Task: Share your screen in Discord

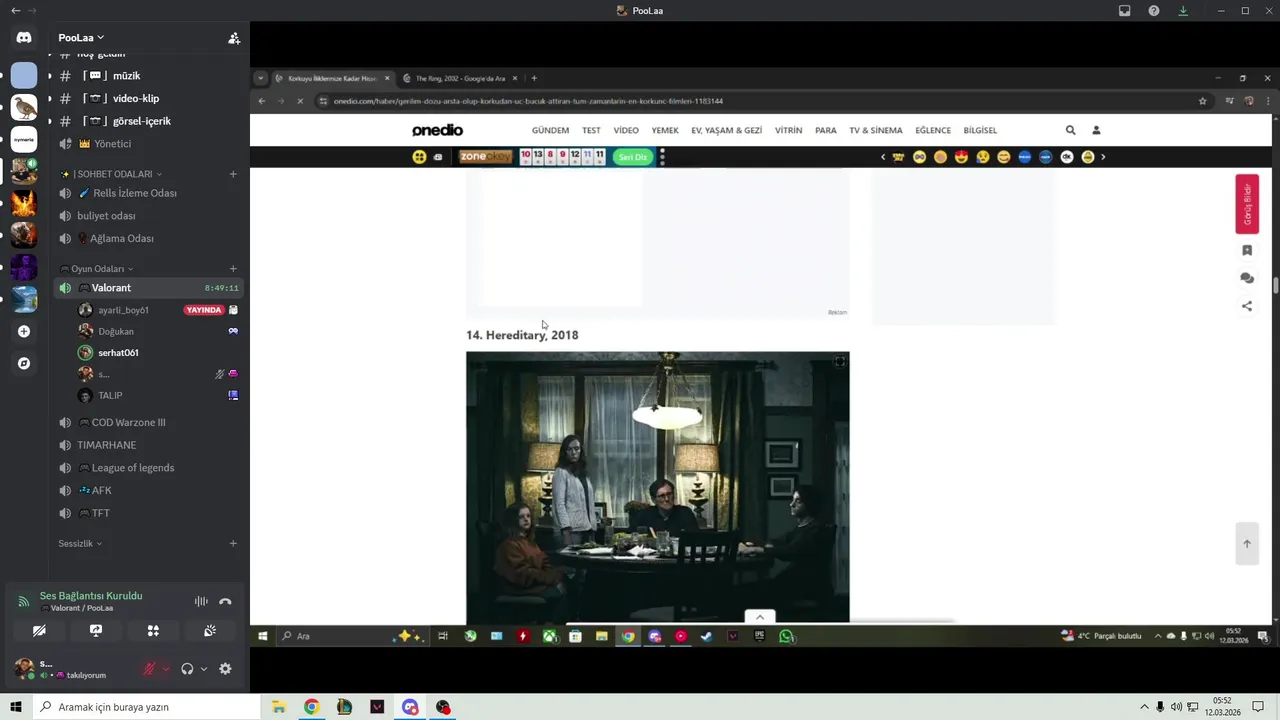Action: (x=96, y=631)
